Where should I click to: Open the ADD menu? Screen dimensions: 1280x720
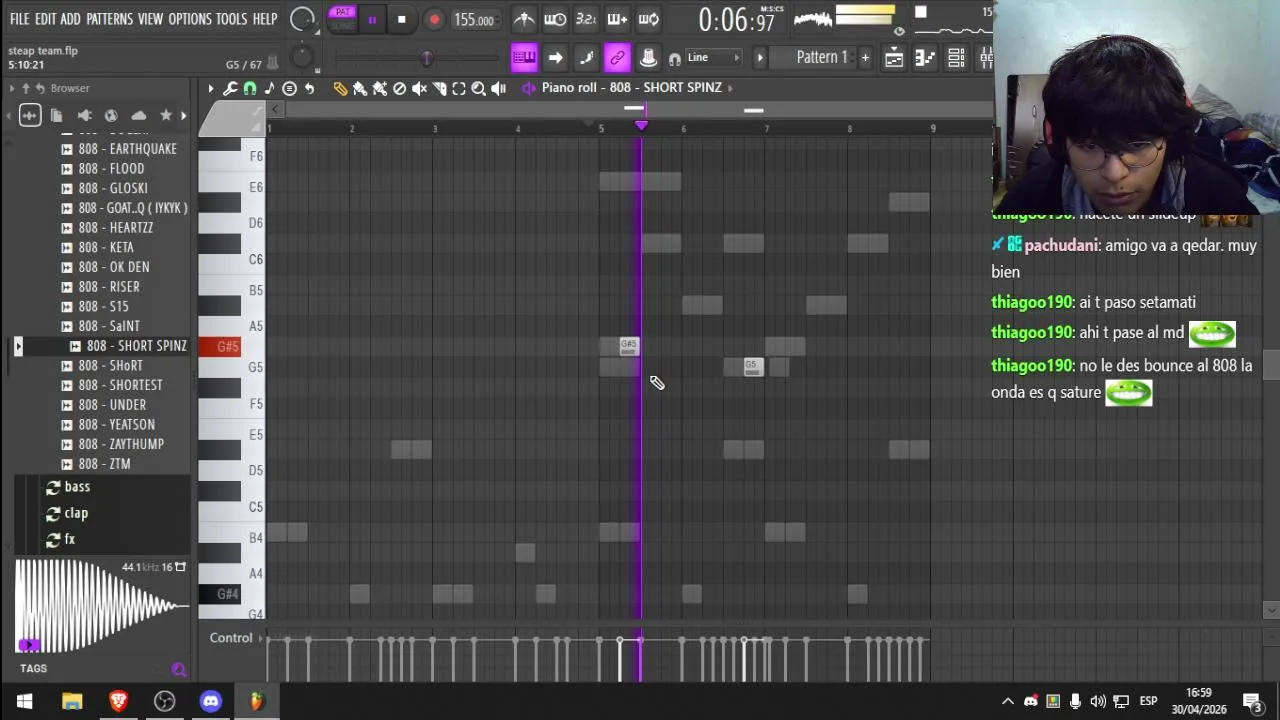click(x=70, y=19)
